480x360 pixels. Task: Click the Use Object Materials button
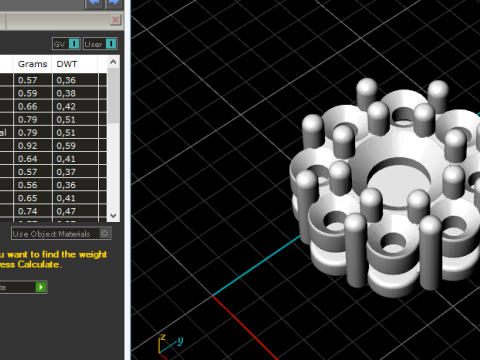[x=61, y=234]
